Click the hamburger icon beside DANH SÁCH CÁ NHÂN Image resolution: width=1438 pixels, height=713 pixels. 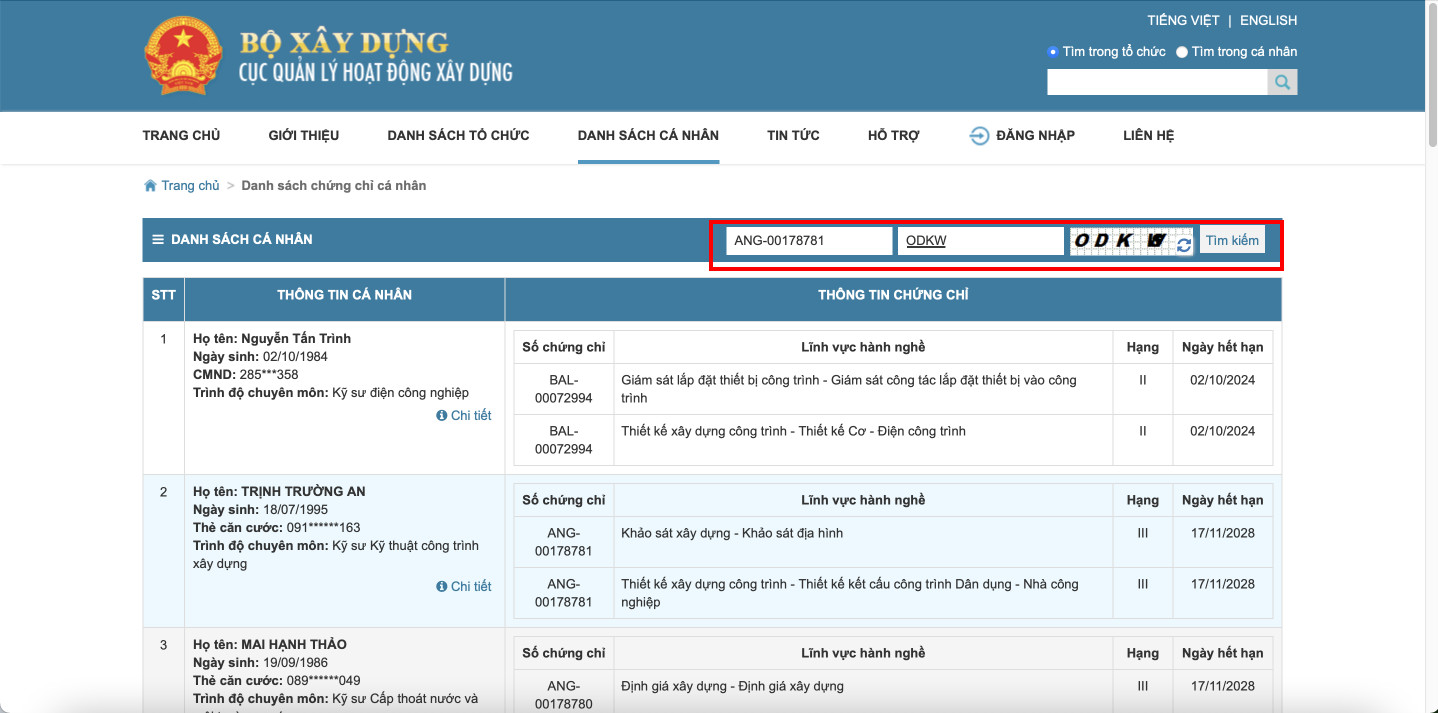pos(156,239)
